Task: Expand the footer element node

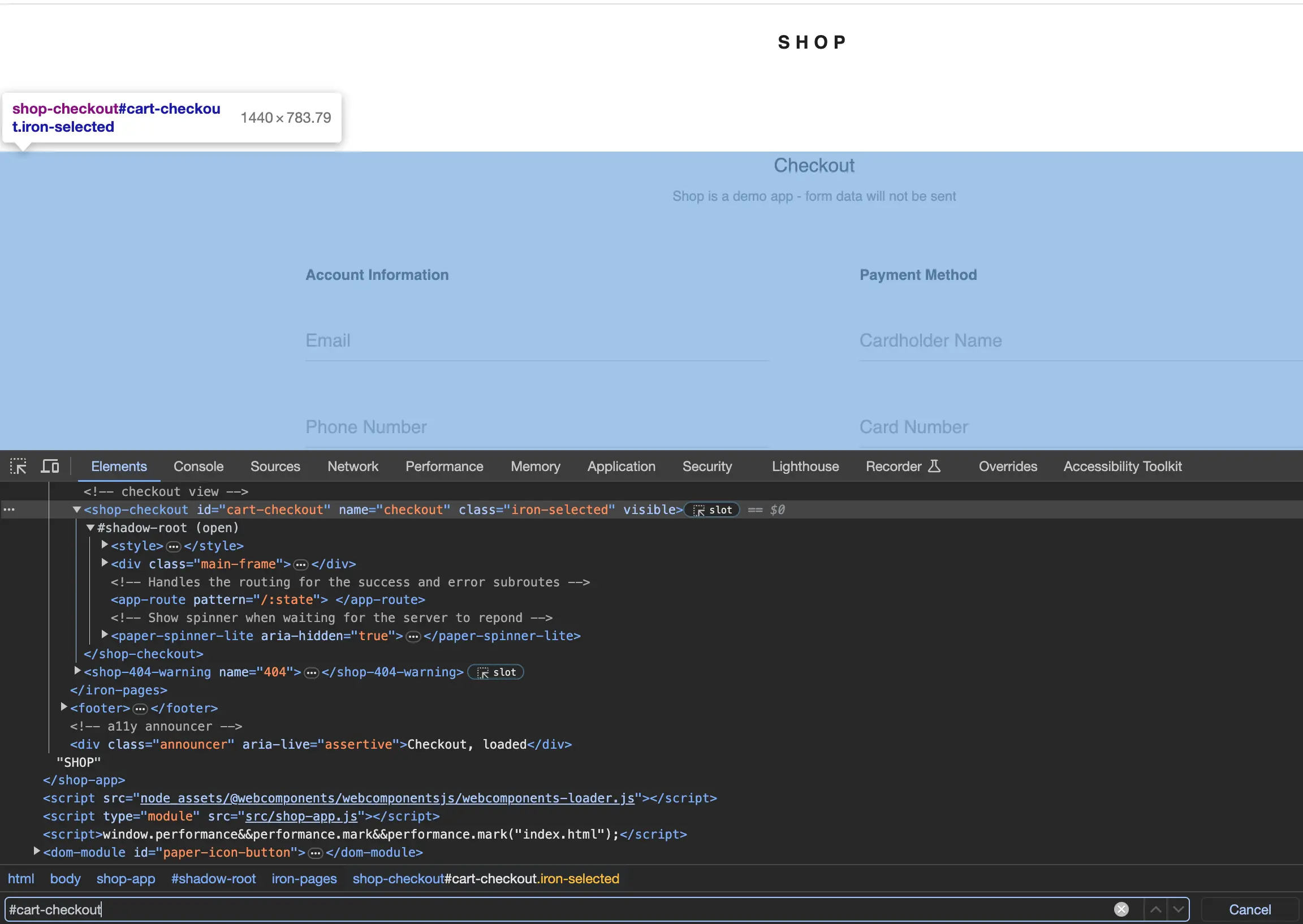Action: point(64,707)
